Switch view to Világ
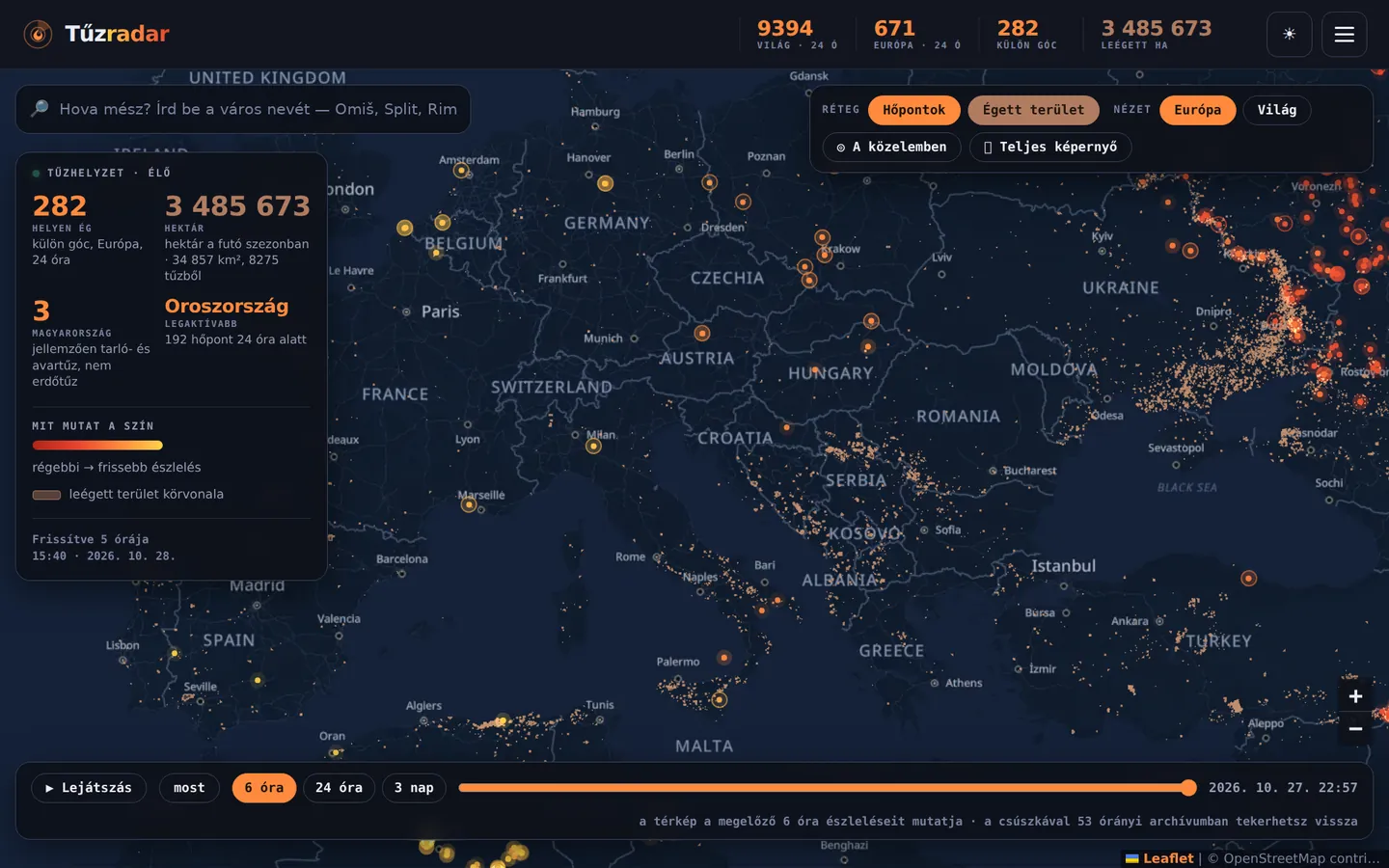This screenshot has width=1389, height=868. (1276, 110)
